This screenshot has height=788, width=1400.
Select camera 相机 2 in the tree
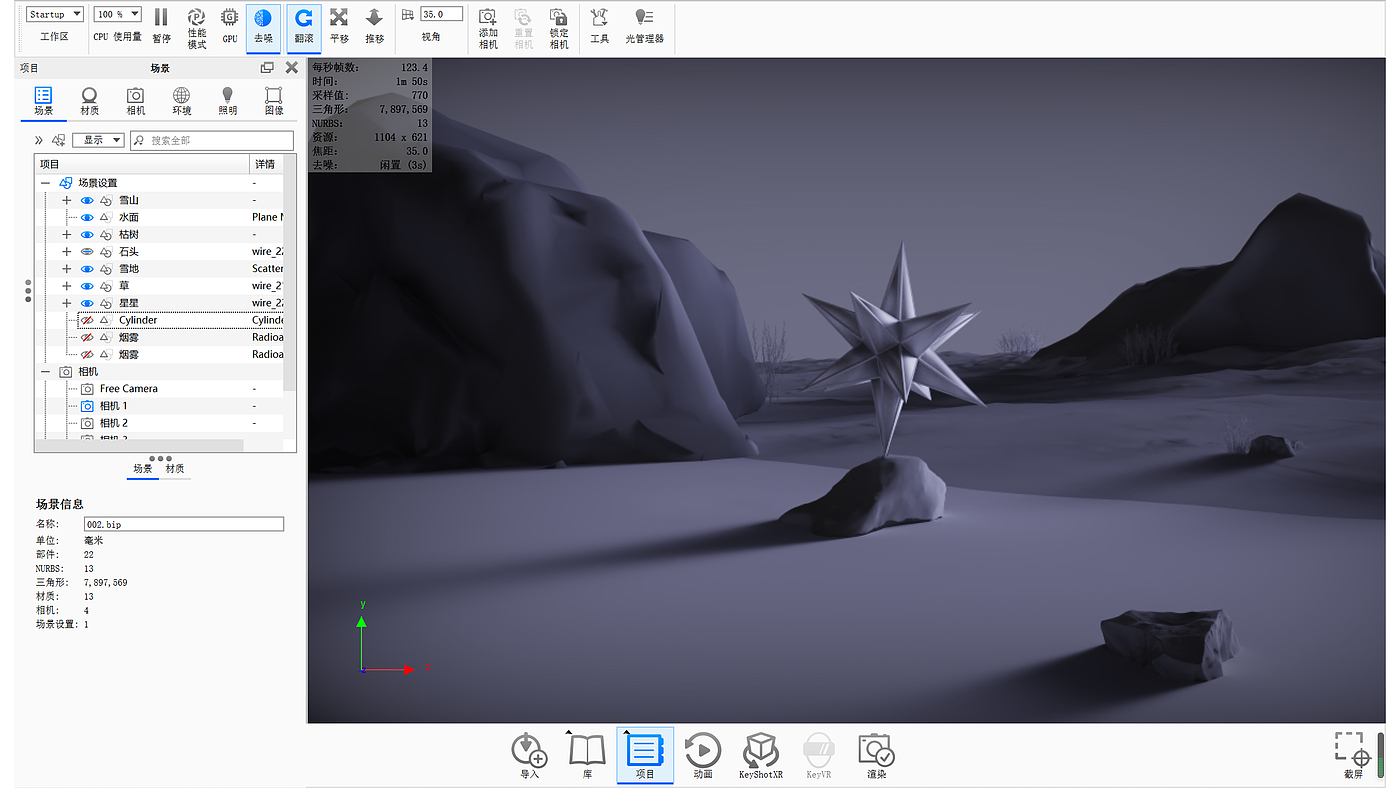(x=114, y=423)
